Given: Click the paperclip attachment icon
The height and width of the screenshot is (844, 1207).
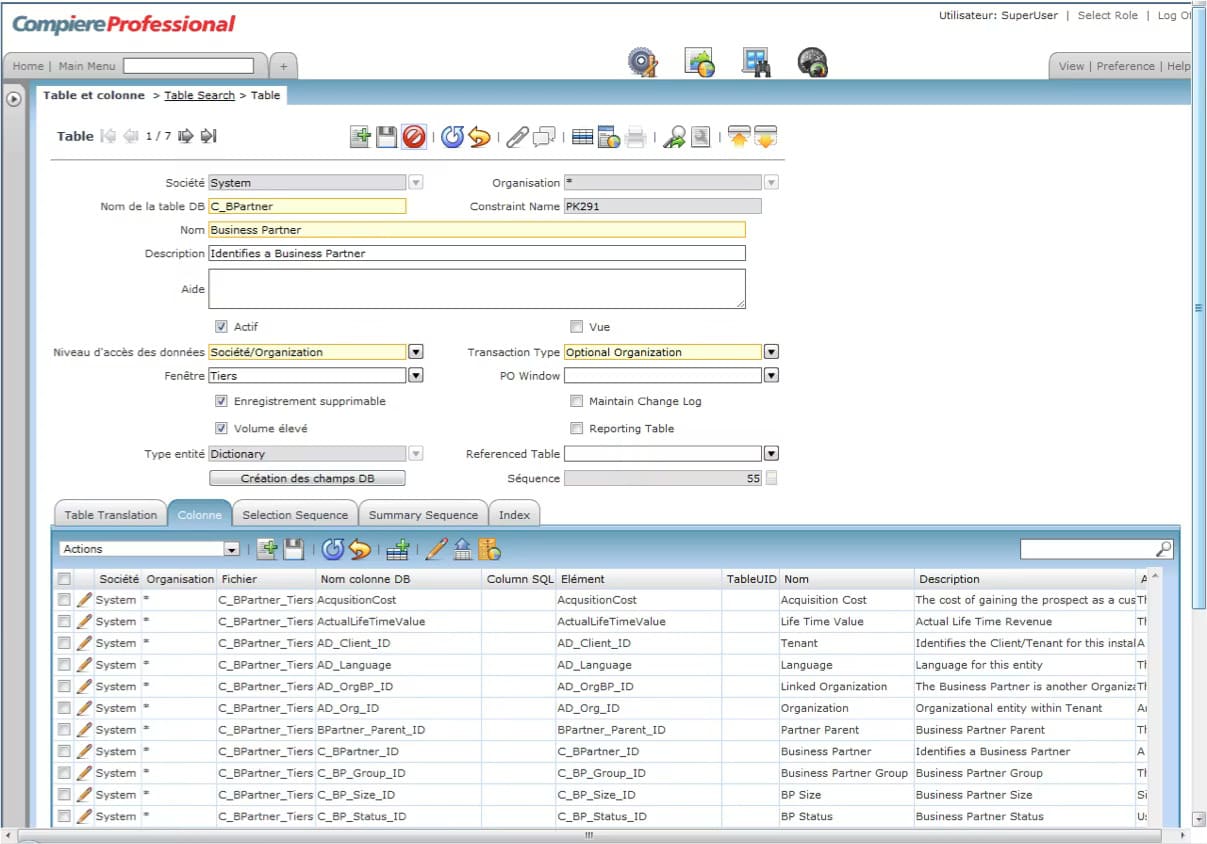Looking at the screenshot, I should click(516, 137).
